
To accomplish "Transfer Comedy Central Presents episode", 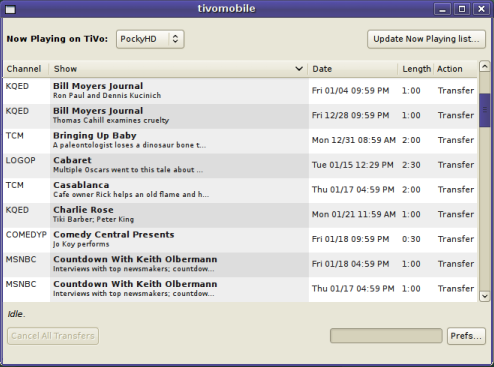I will click(x=456, y=239).
